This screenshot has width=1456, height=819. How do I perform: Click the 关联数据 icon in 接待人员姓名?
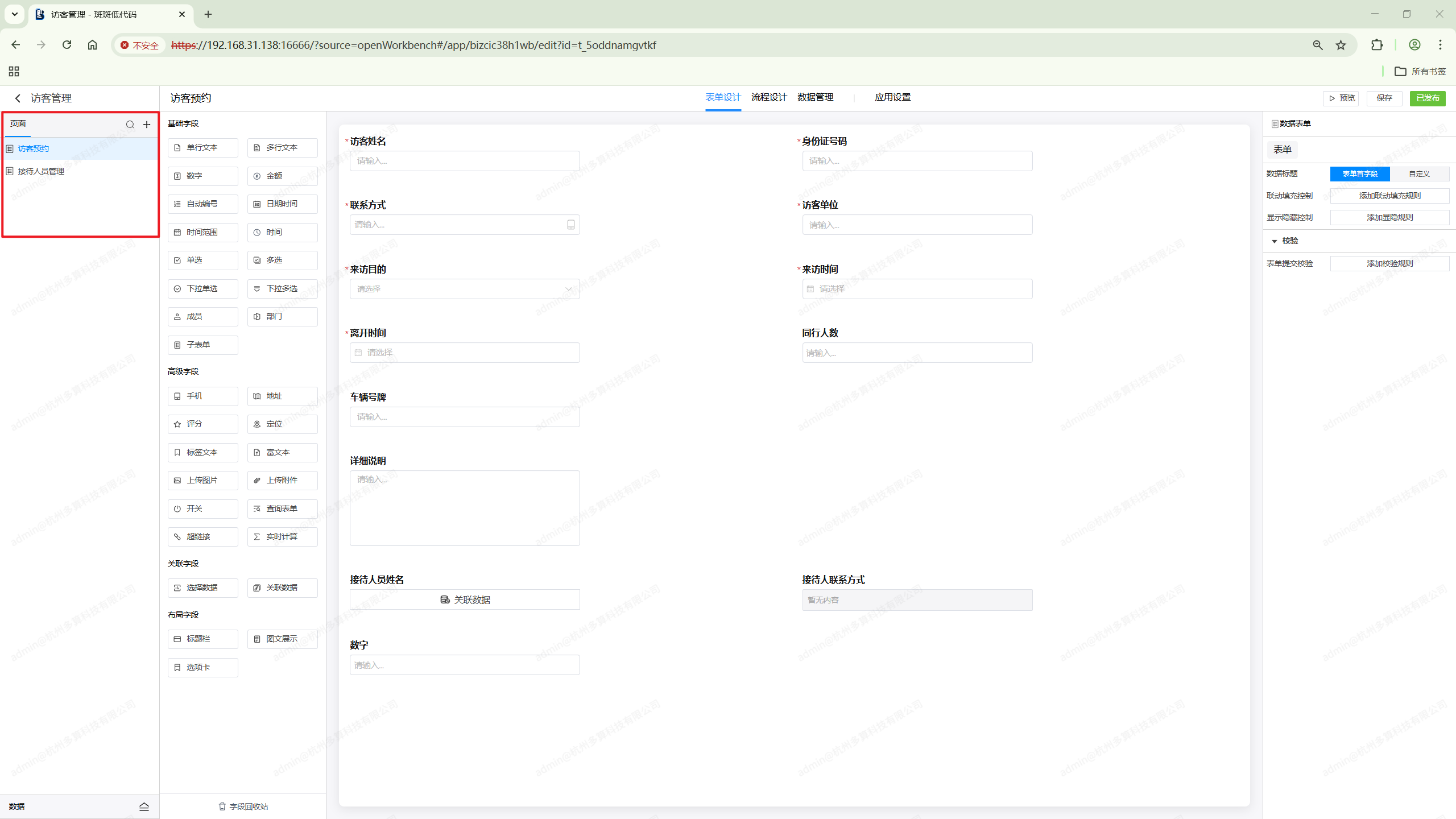click(445, 599)
